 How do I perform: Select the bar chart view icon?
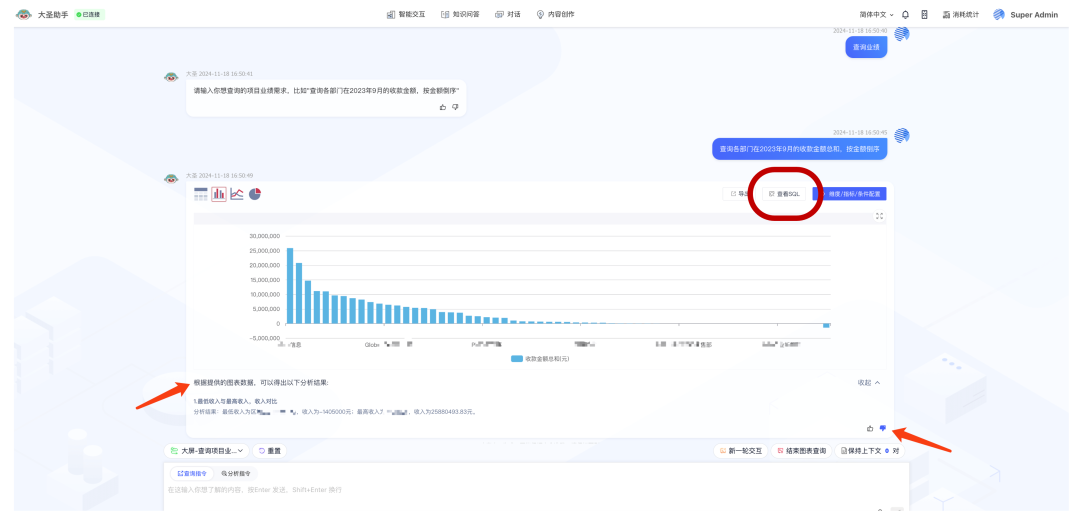tap(218, 194)
